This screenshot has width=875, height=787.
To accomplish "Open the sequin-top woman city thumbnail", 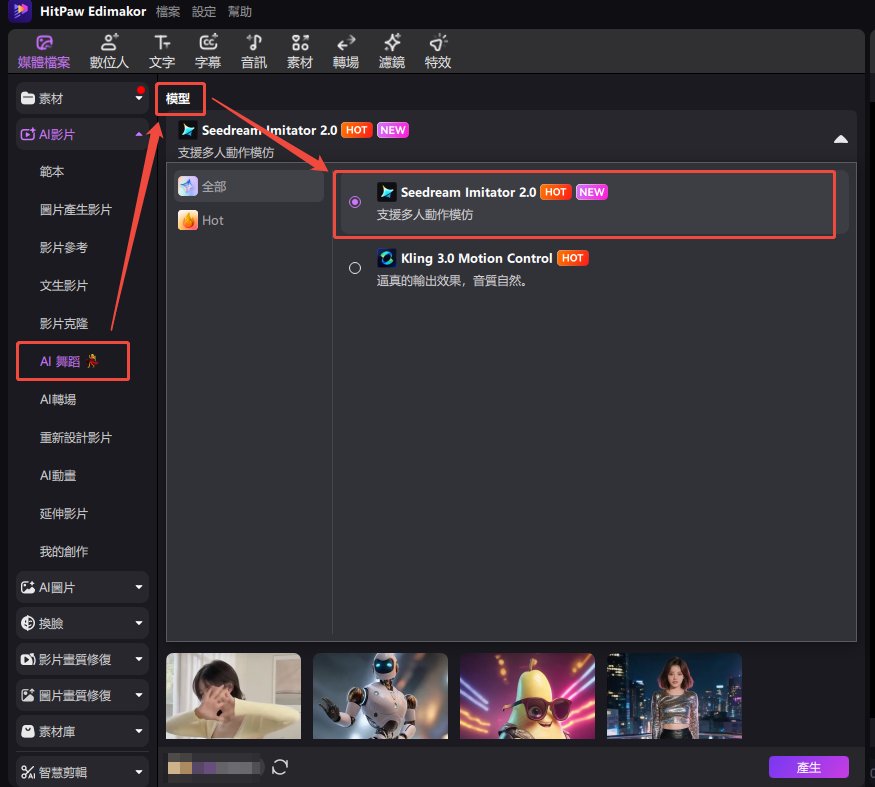I will 674,696.
